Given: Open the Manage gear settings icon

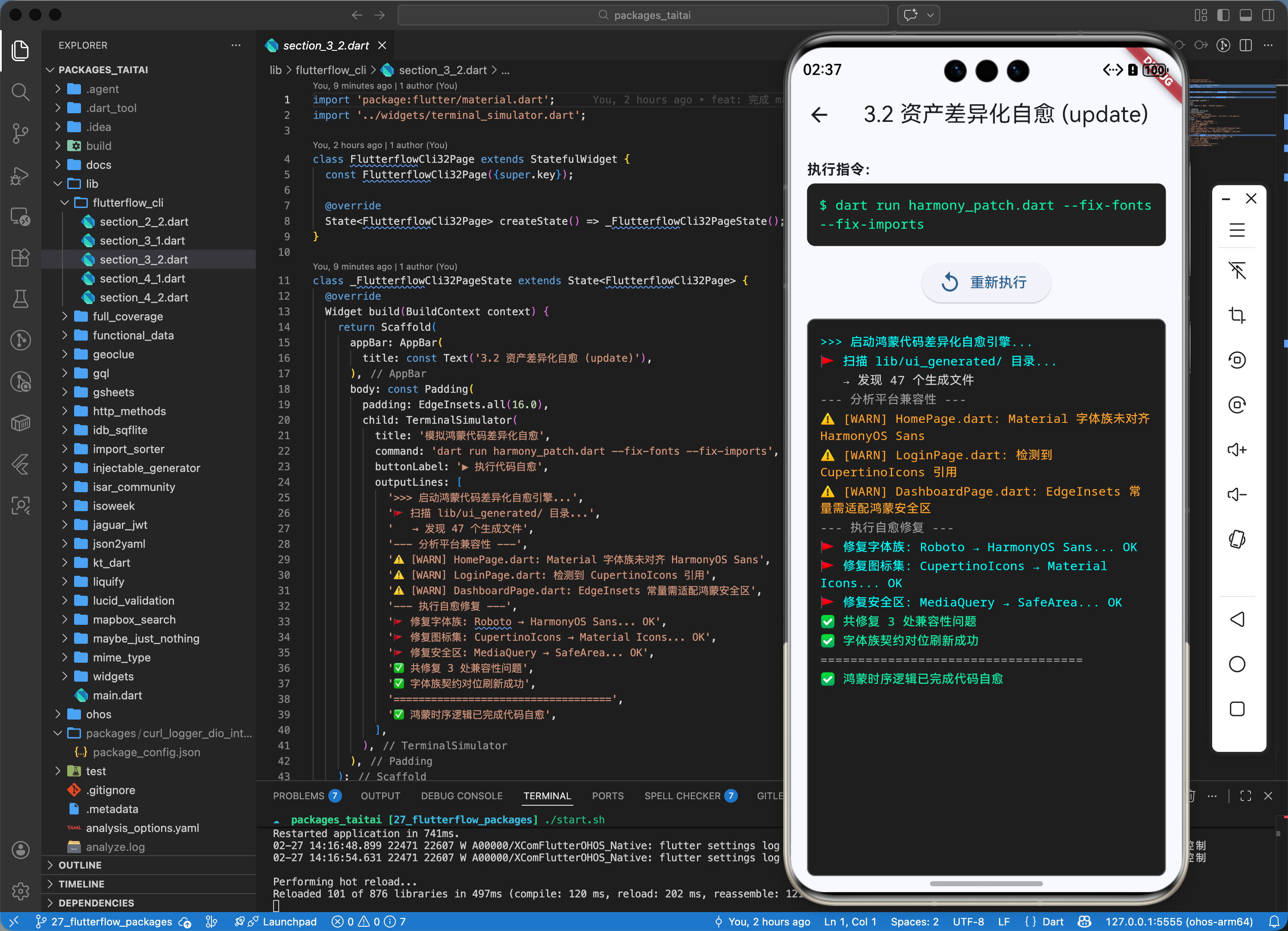Looking at the screenshot, I should [x=20, y=891].
